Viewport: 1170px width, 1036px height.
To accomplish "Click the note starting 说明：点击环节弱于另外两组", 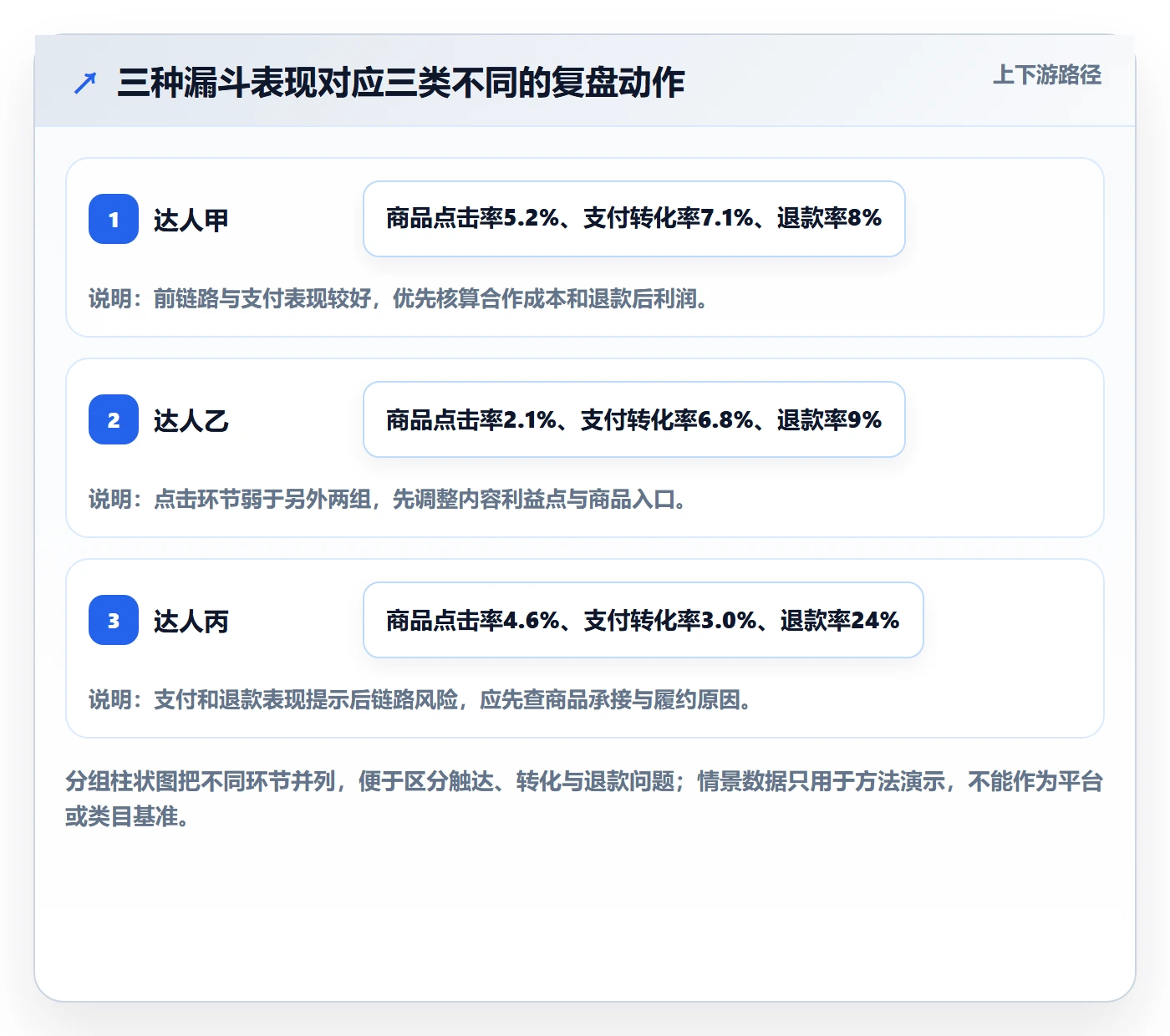I will point(388,499).
